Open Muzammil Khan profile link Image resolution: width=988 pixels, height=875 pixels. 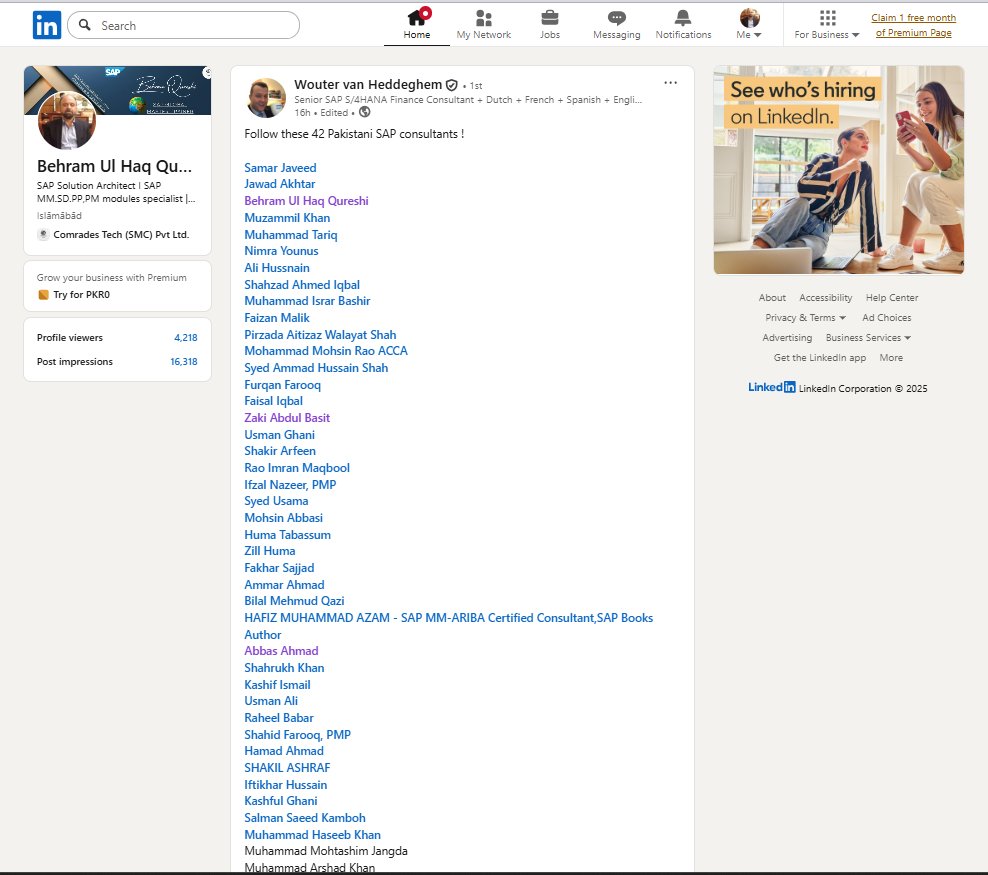pos(287,218)
